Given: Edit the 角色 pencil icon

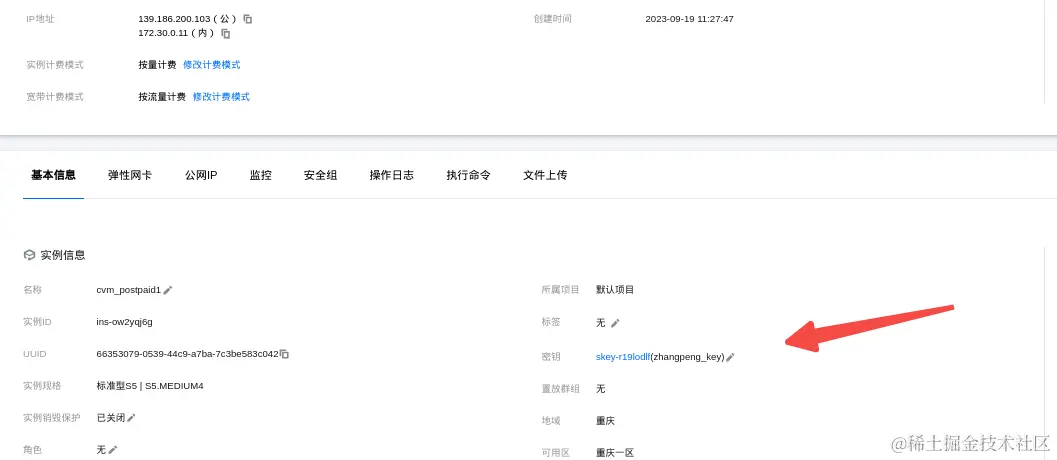Looking at the screenshot, I should [113, 450].
